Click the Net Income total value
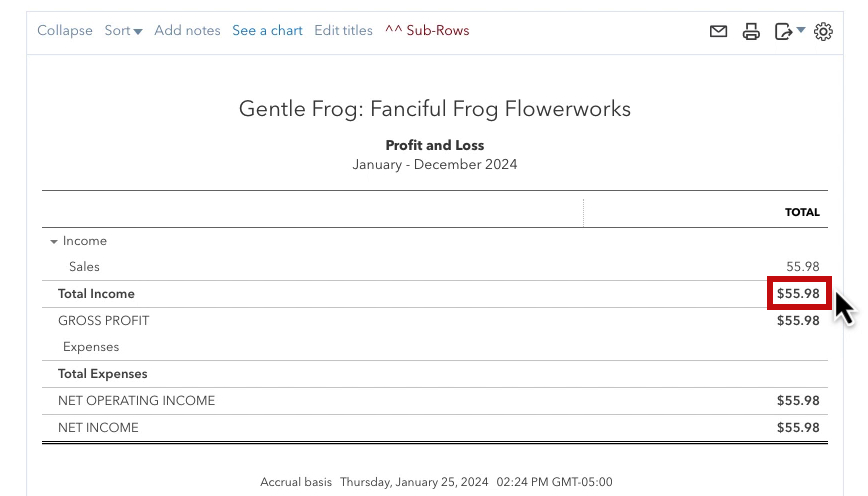The width and height of the screenshot is (868, 496). point(798,427)
